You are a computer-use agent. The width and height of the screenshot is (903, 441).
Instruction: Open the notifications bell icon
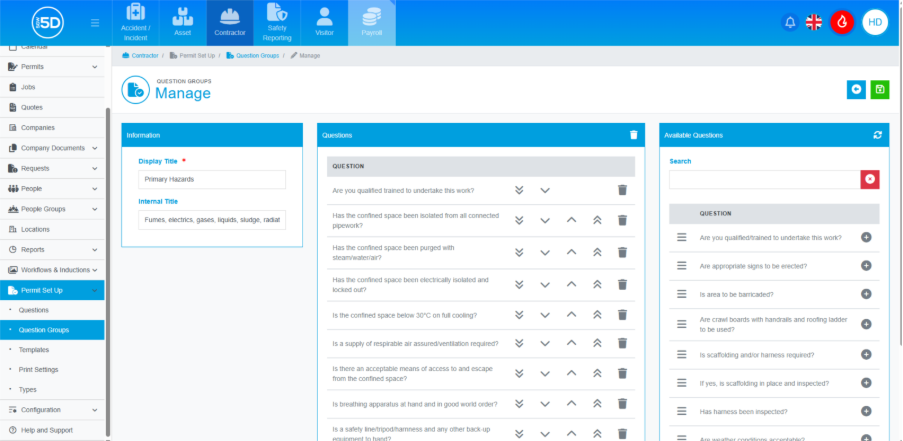tap(790, 22)
